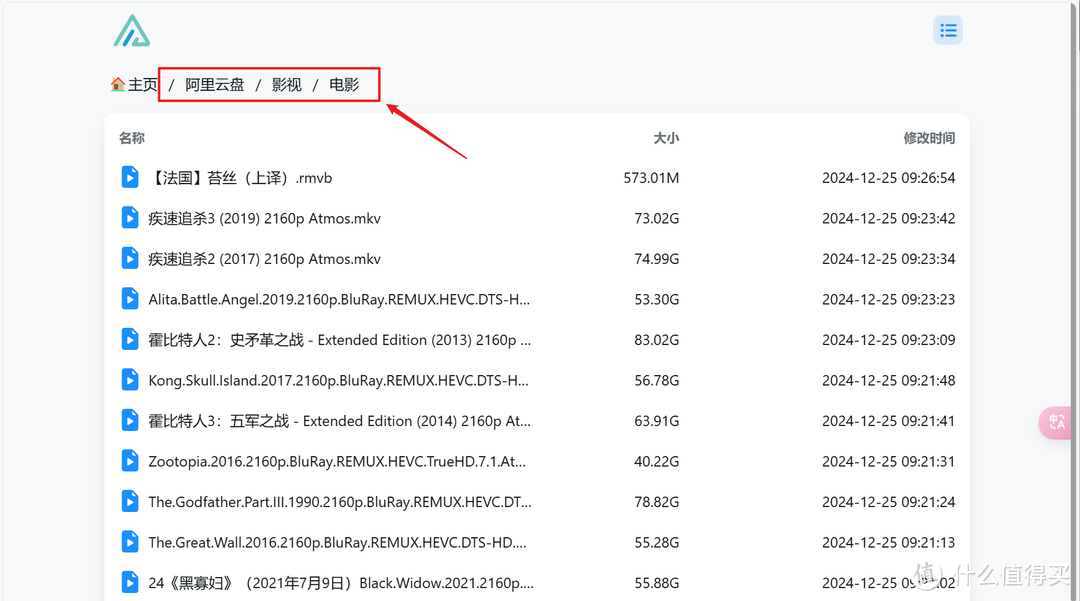Open the 电影 breadcrumb entry
This screenshot has width=1080, height=601.
[x=344, y=84]
